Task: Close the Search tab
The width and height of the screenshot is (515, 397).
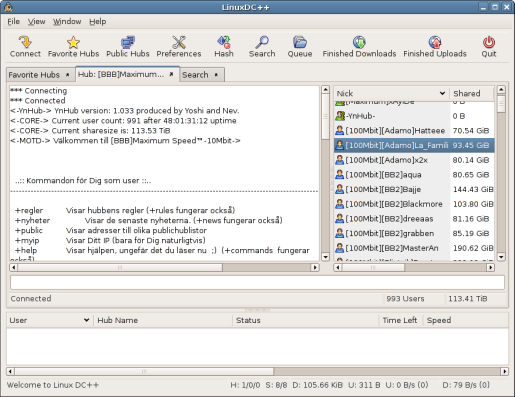Action: coord(216,75)
